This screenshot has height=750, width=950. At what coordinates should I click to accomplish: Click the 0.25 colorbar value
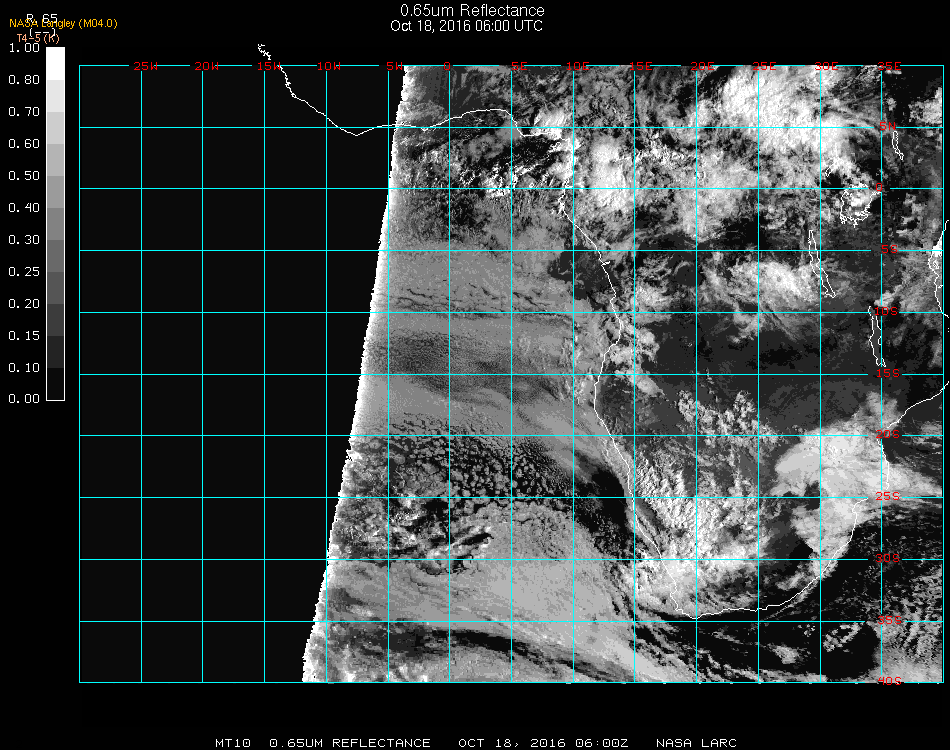point(24,271)
